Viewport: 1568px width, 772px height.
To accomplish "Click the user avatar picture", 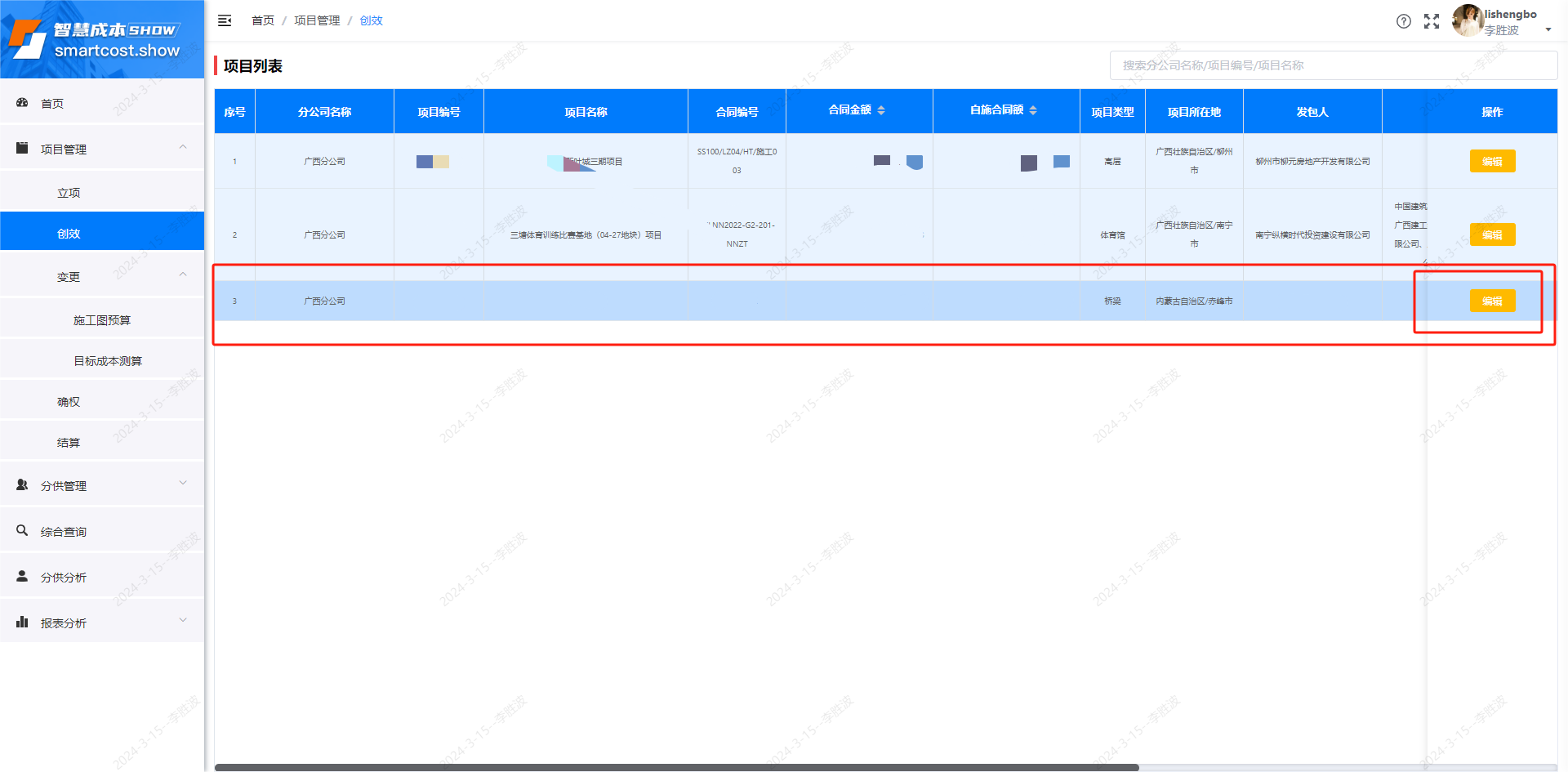I will click(1467, 20).
